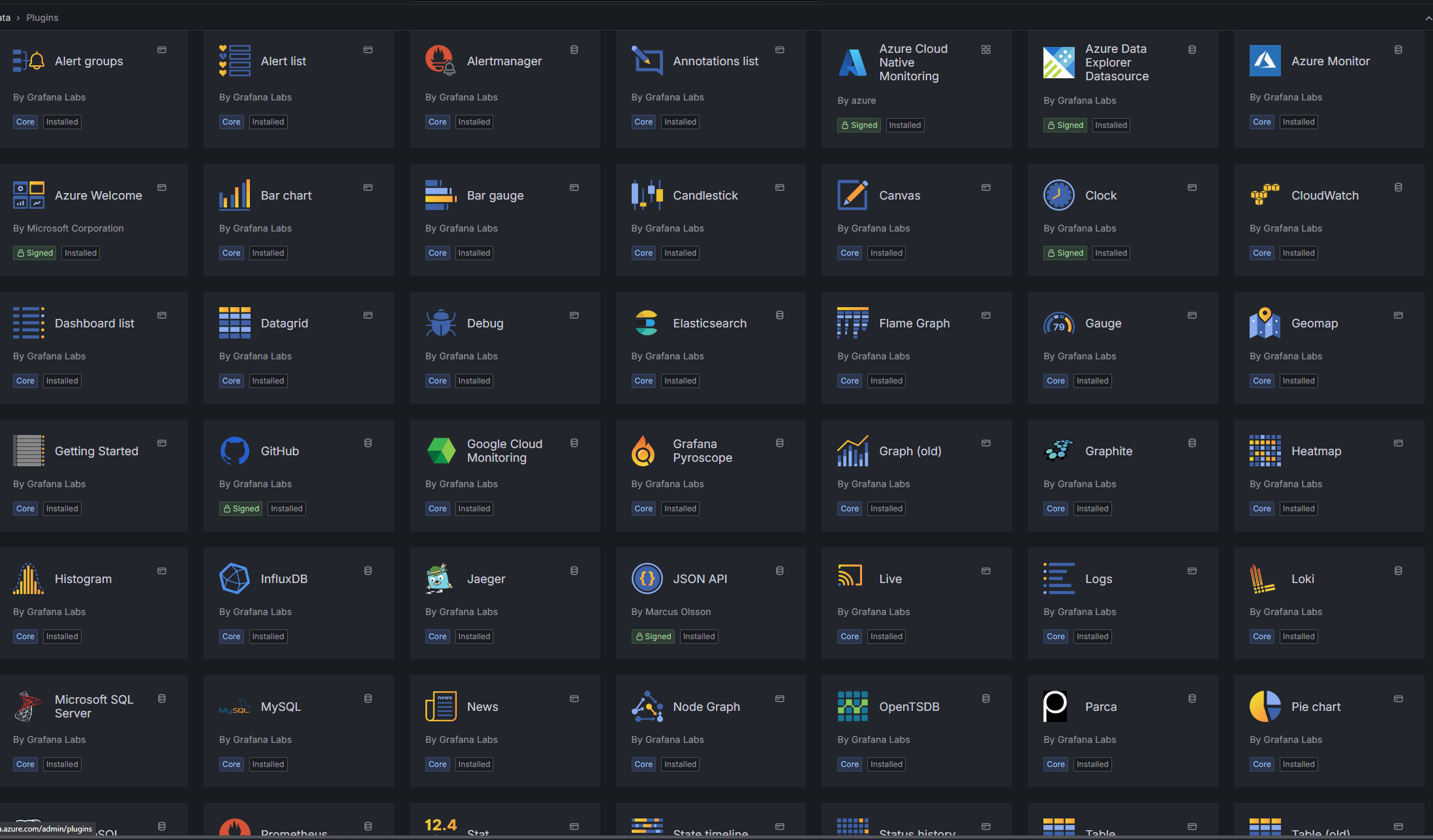Open the Canvas pencil icon
This screenshot has width=1433, height=840.
click(x=853, y=195)
